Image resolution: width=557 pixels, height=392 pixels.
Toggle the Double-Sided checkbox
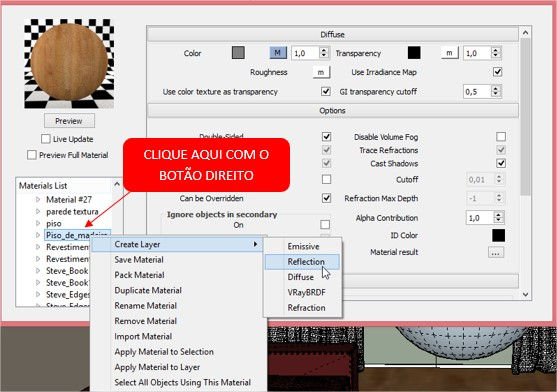click(x=326, y=136)
